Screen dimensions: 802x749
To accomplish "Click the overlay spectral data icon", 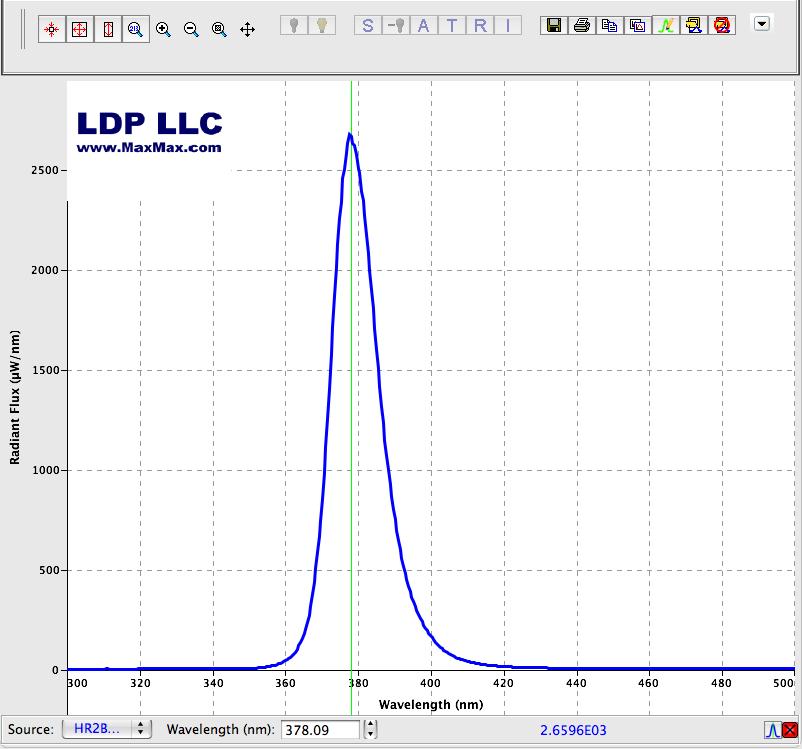I will click(x=638, y=25).
